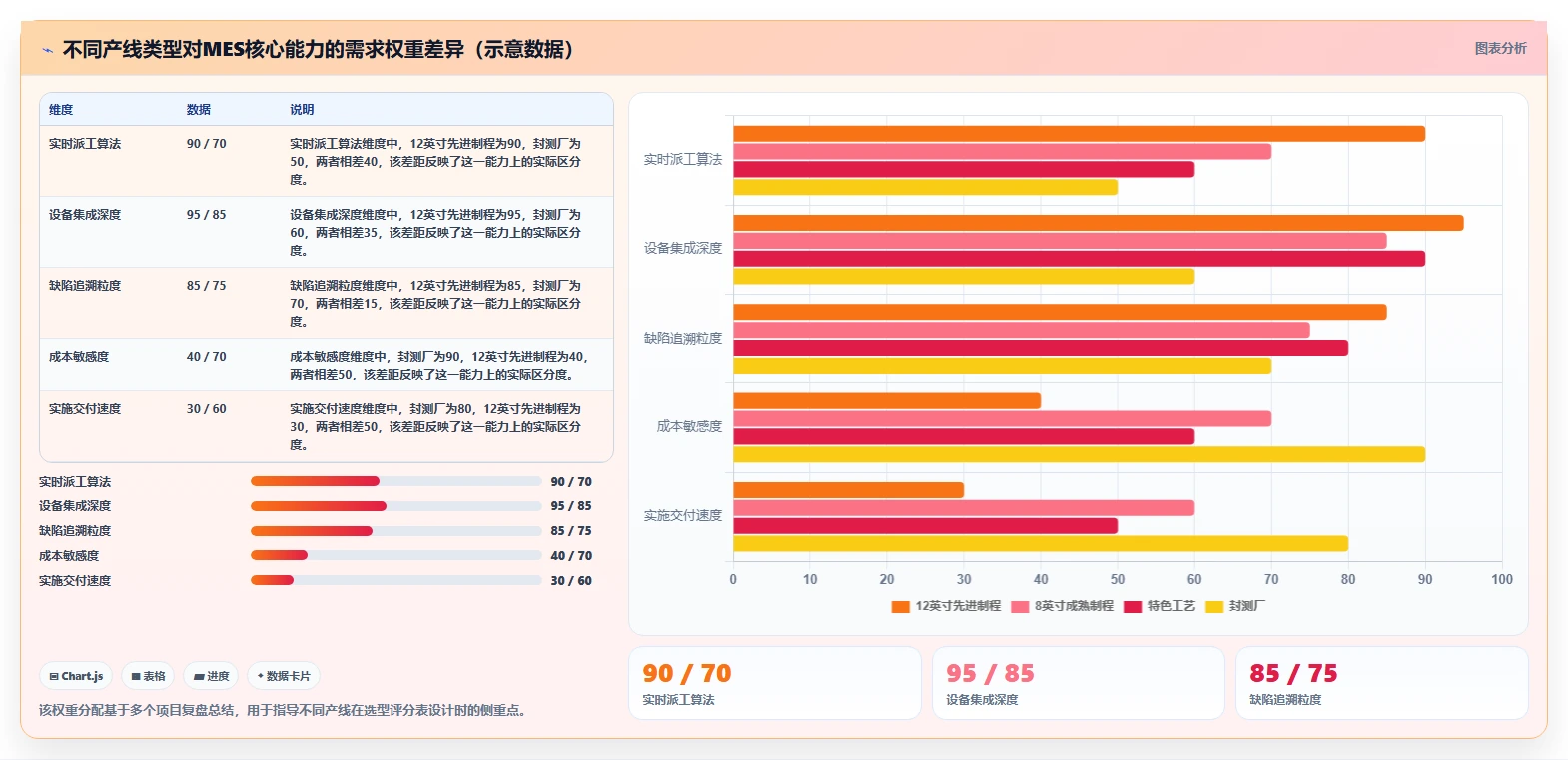Click the footnote about 权重分配
Screen dimensions: 1568x760
coord(283,710)
